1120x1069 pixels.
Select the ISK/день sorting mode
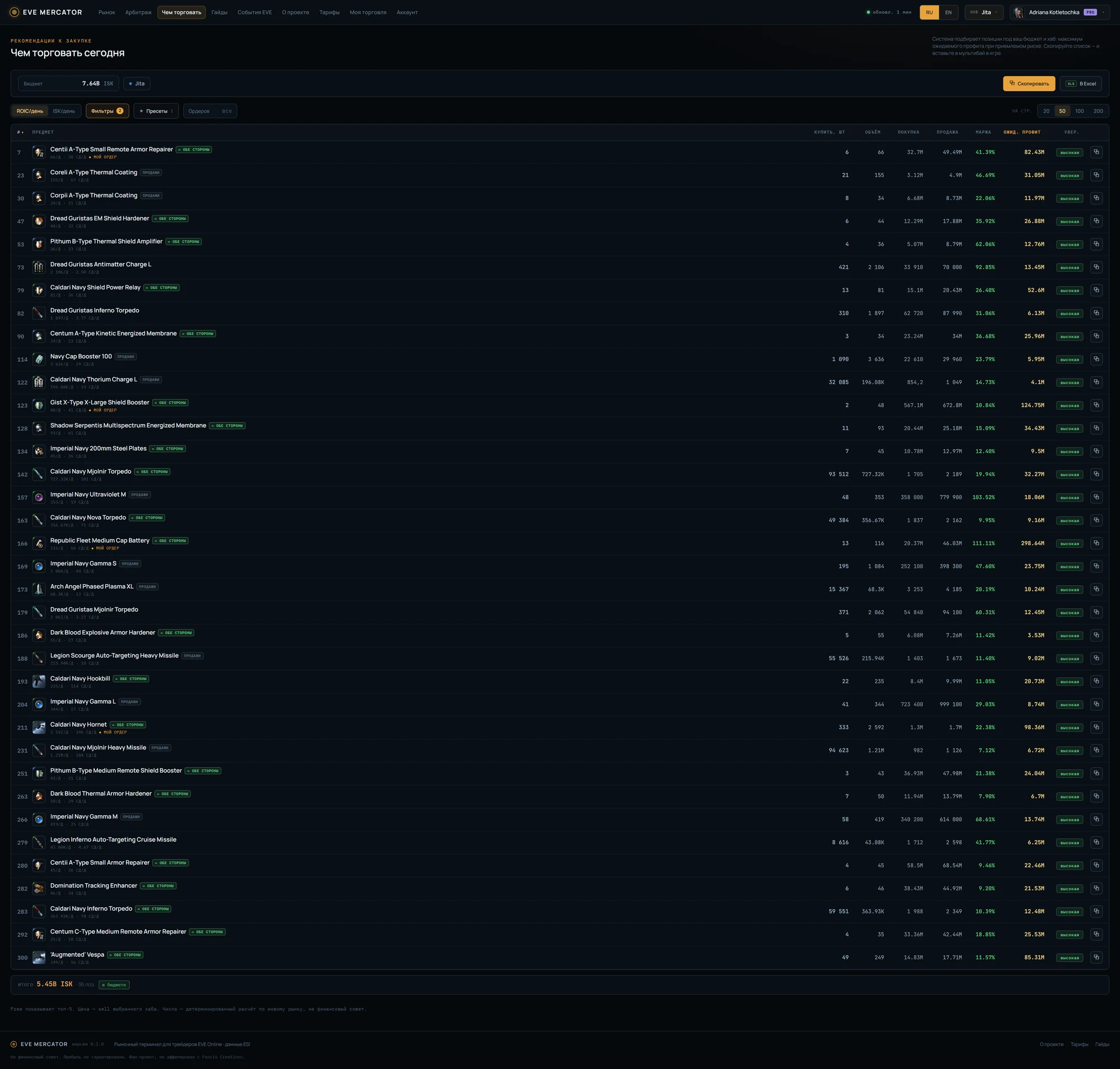click(64, 111)
